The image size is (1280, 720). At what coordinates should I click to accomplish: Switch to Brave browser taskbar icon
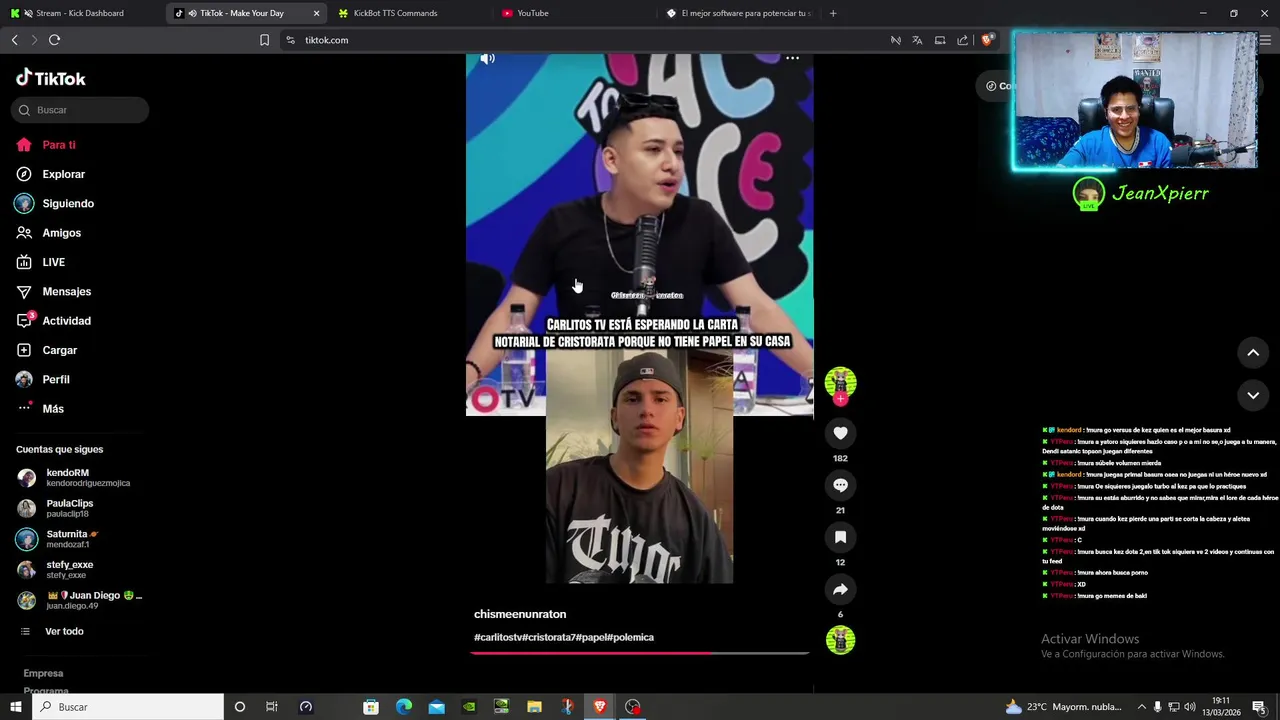[600, 707]
